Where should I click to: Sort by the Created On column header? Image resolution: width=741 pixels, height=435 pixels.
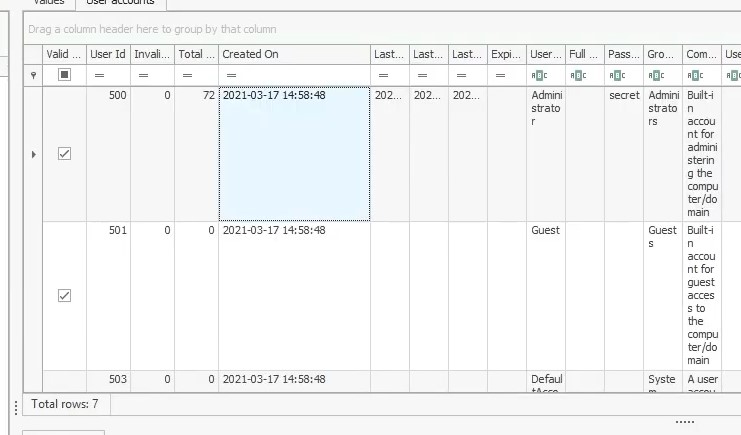[294, 54]
